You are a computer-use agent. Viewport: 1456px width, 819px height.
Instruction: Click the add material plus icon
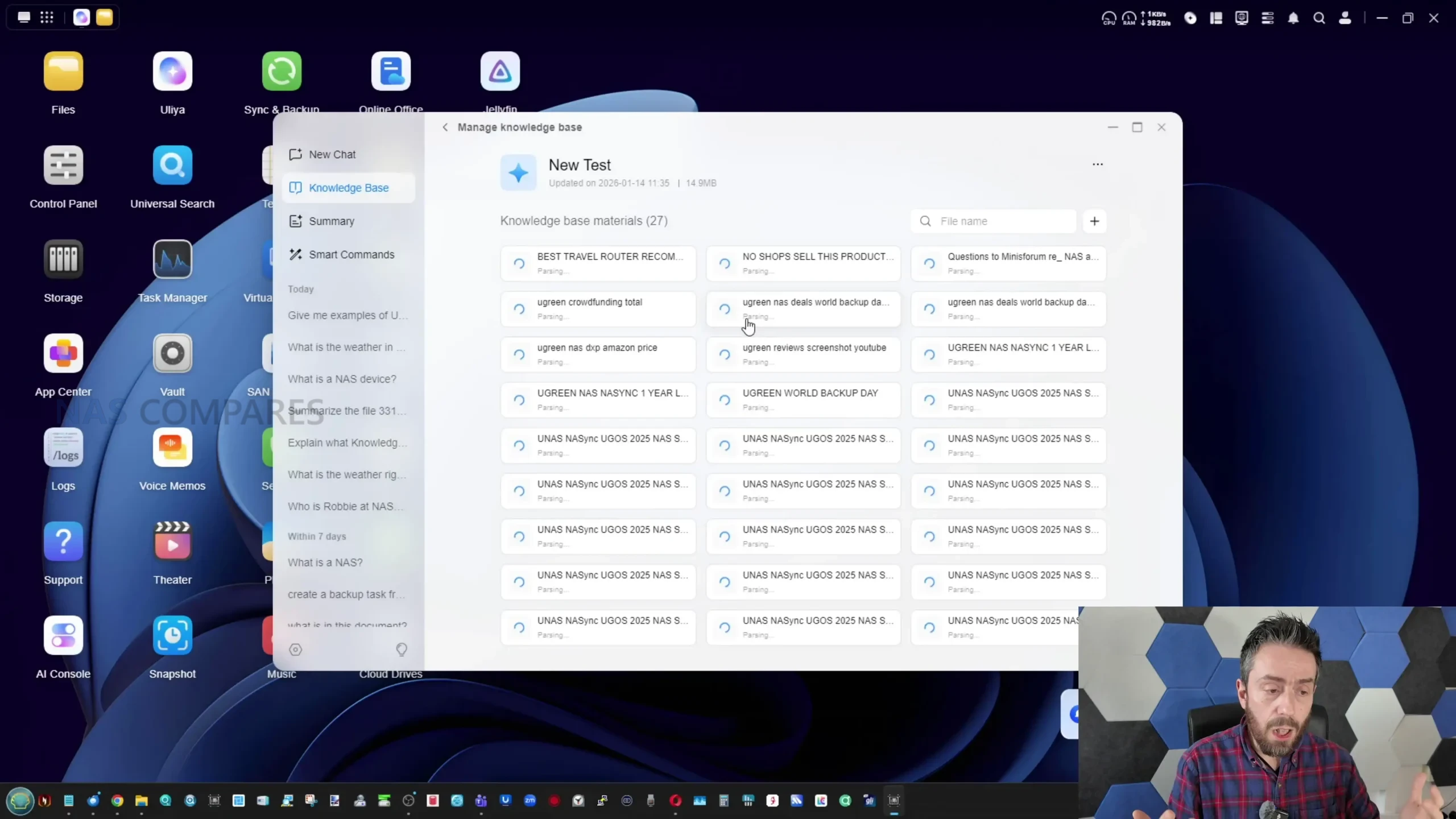pyautogui.click(x=1094, y=221)
